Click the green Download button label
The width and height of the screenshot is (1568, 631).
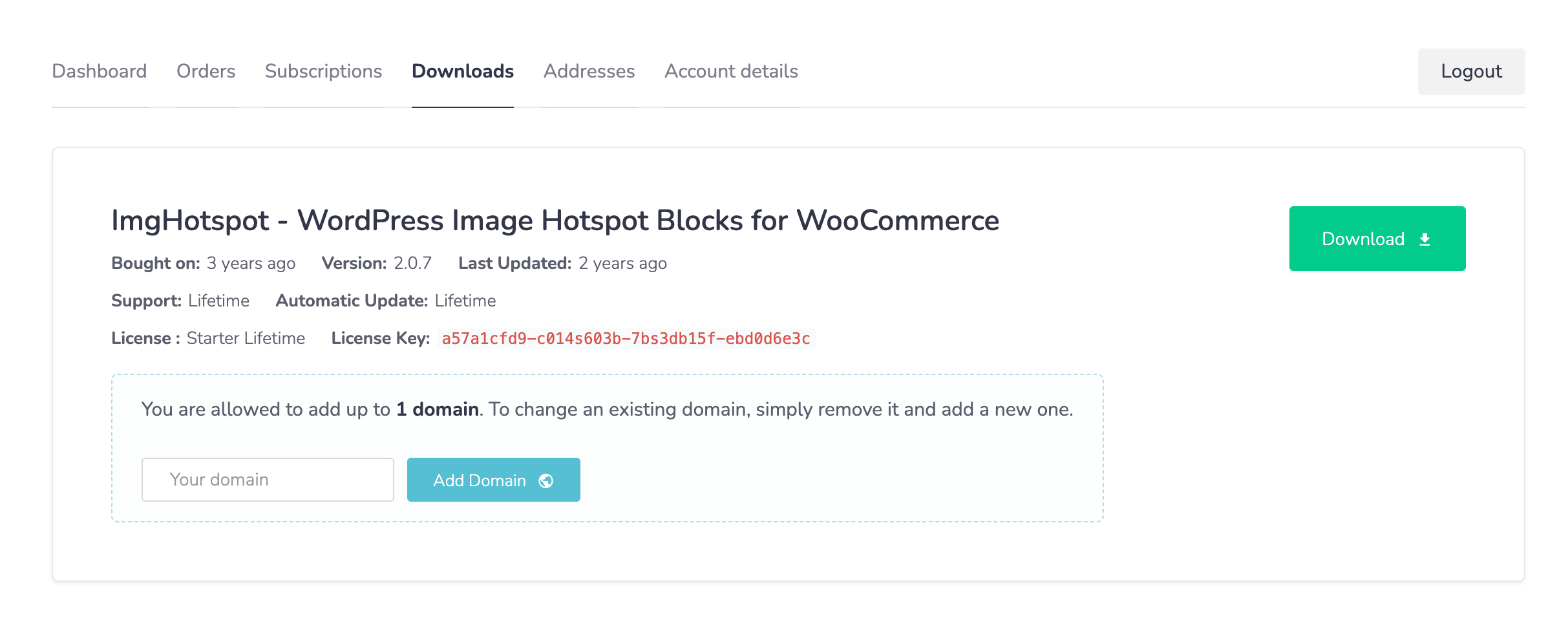1363,239
